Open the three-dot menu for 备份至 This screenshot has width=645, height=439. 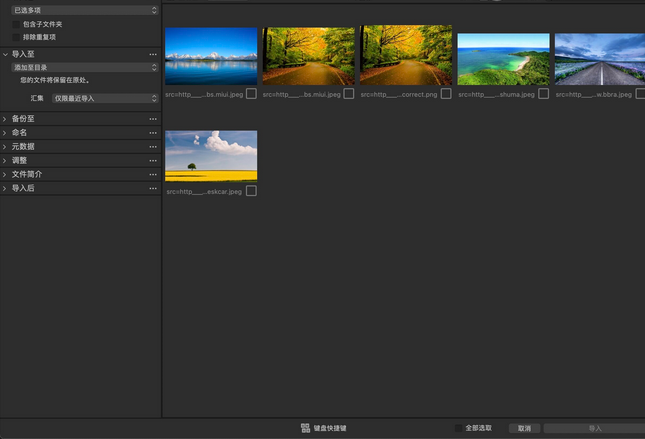[x=153, y=119]
